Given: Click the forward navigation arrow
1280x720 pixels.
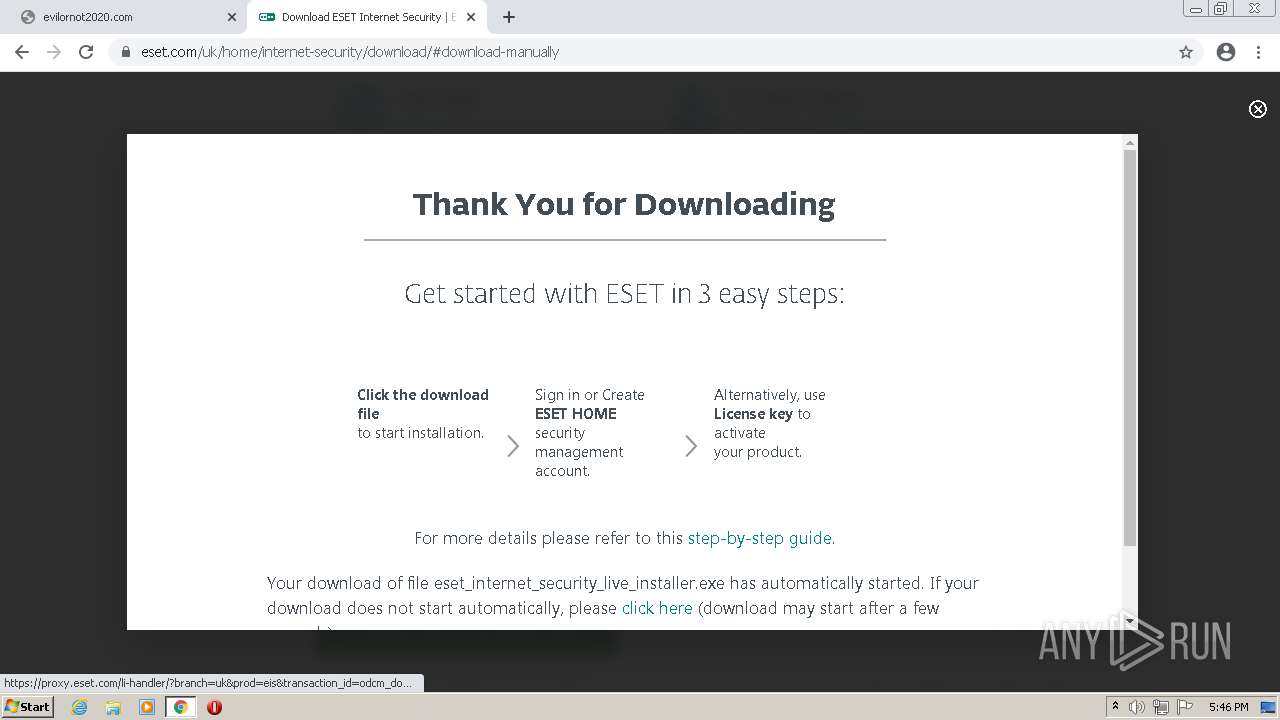Looking at the screenshot, I should point(54,52).
